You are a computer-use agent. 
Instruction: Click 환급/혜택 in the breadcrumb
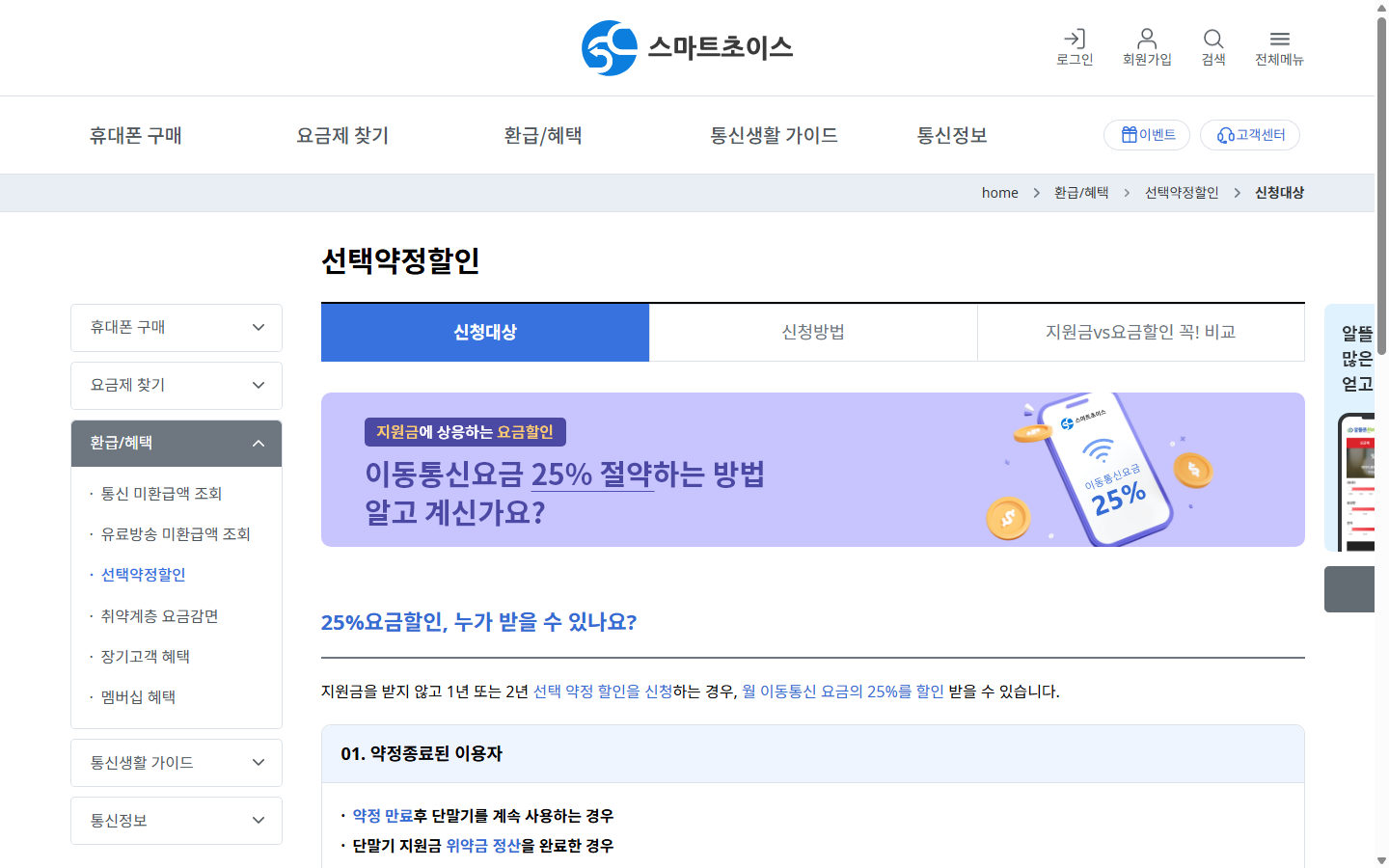coord(1081,193)
